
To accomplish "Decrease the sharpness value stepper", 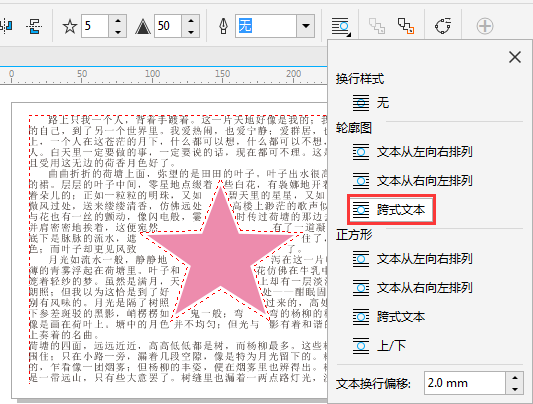I will click(x=191, y=32).
